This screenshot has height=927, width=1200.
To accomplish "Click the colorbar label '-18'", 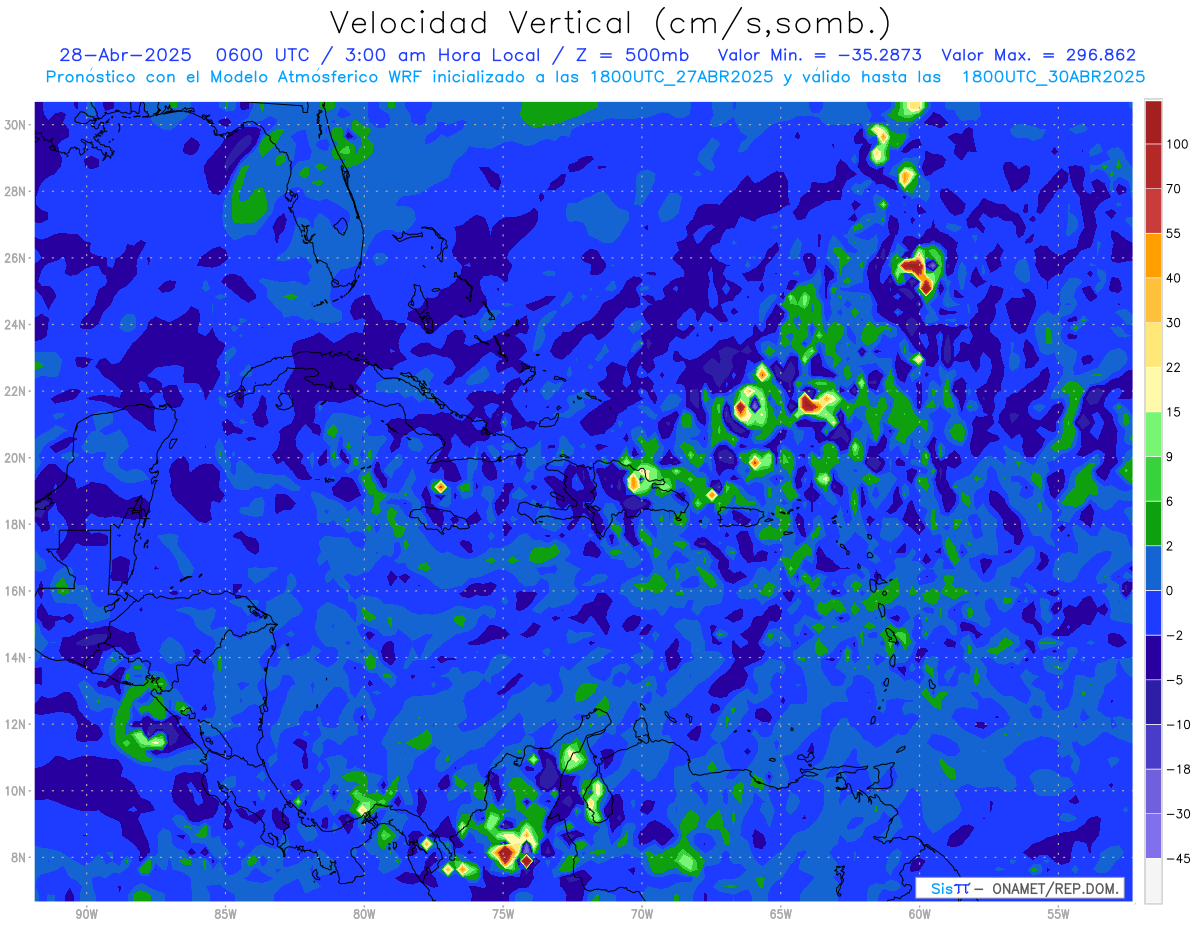I will (x=1177, y=768).
